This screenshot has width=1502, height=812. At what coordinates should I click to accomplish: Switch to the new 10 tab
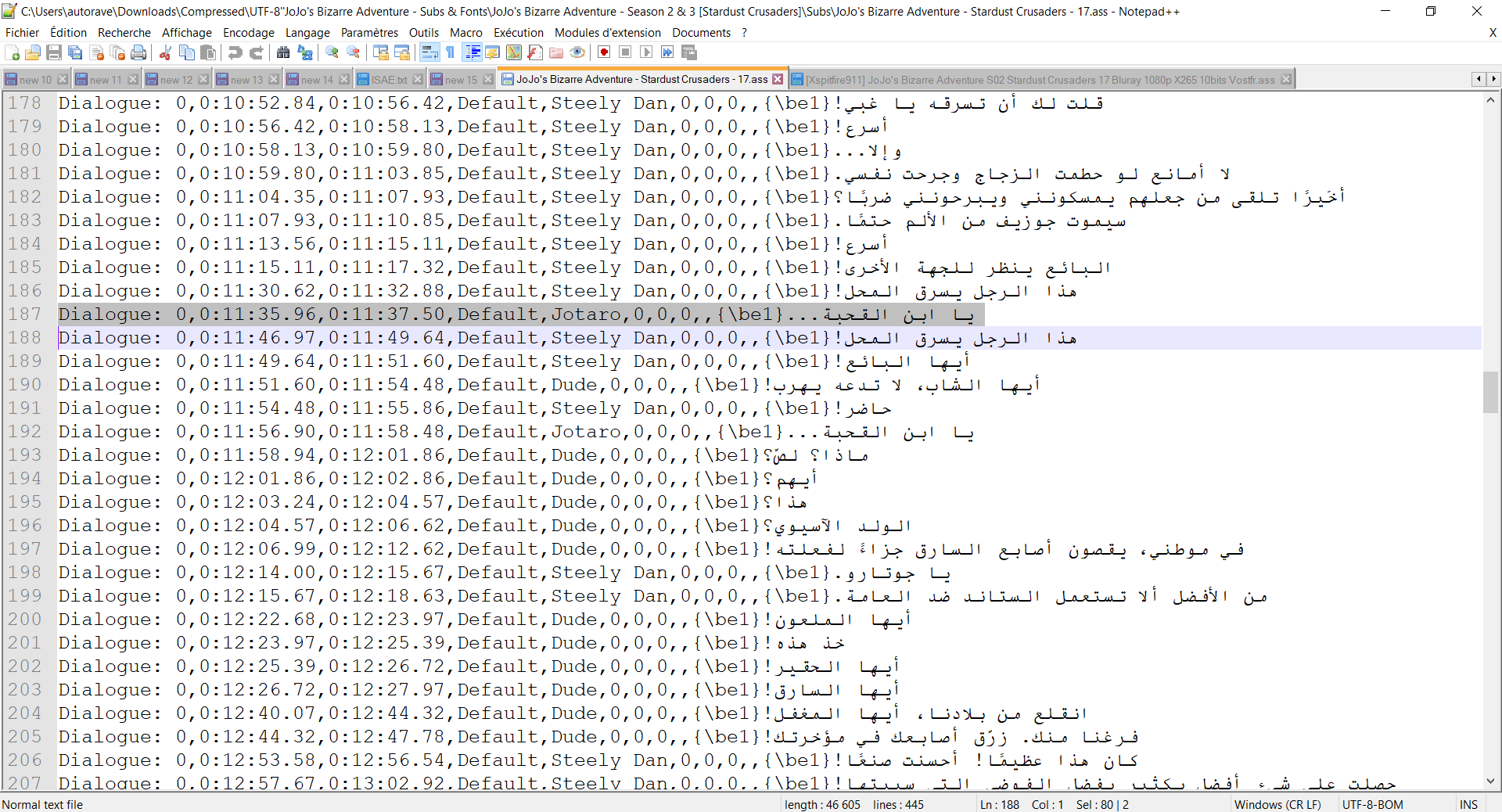pos(36,80)
